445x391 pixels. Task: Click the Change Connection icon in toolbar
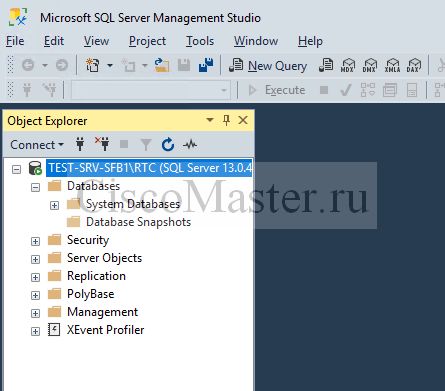pyautogui.click(x=49, y=90)
